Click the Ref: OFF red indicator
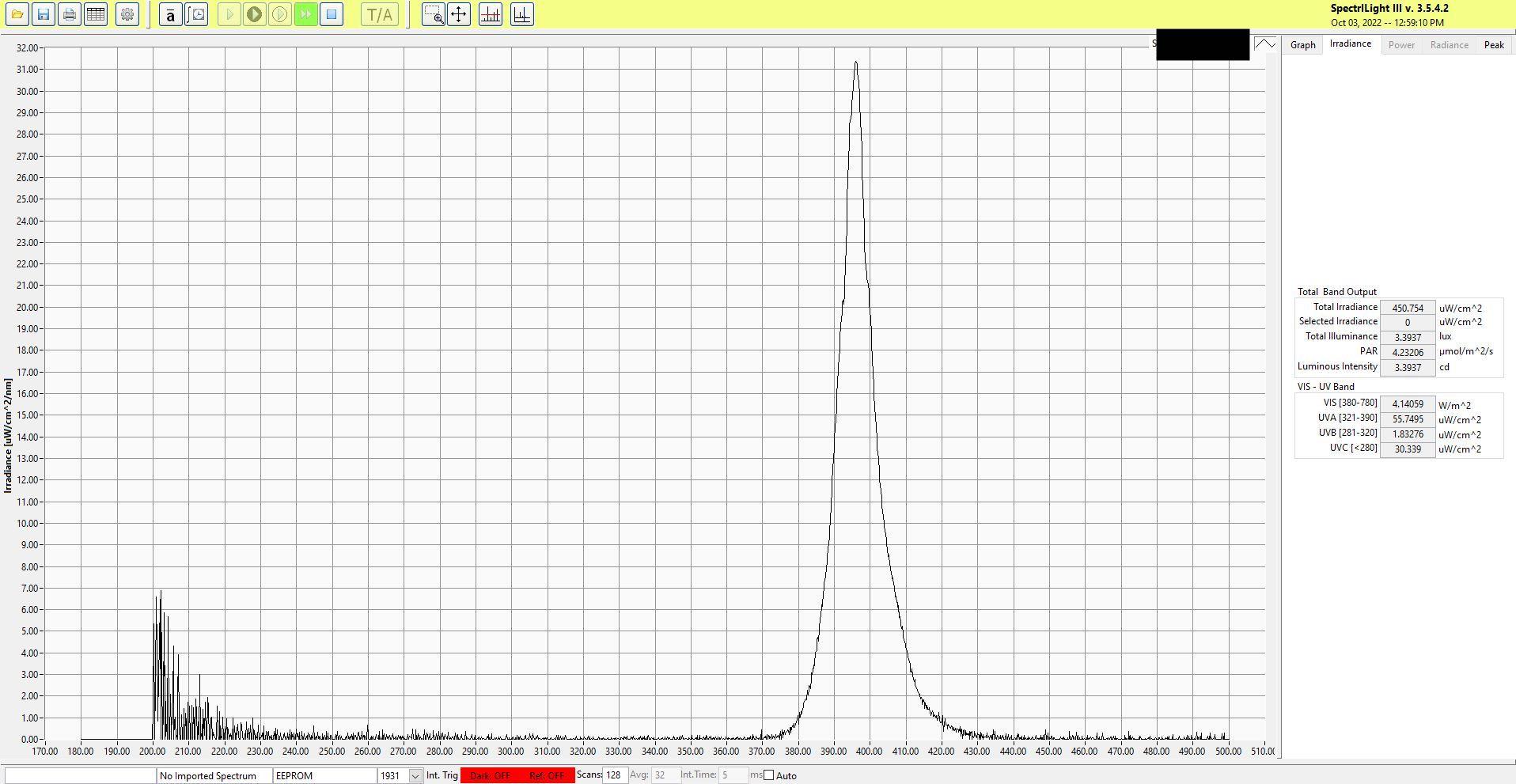 tap(547, 775)
